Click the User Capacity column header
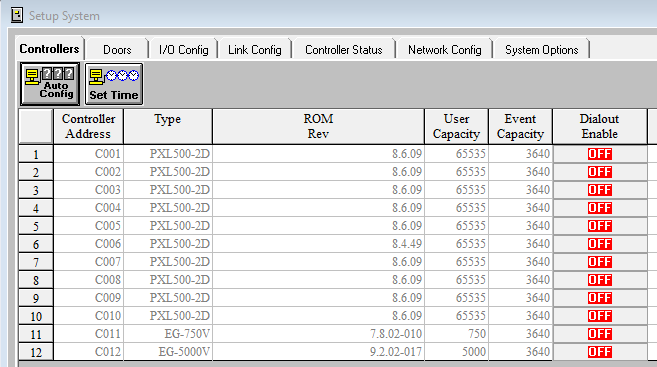This screenshot has width=657, height=367. tap(456, 127)
